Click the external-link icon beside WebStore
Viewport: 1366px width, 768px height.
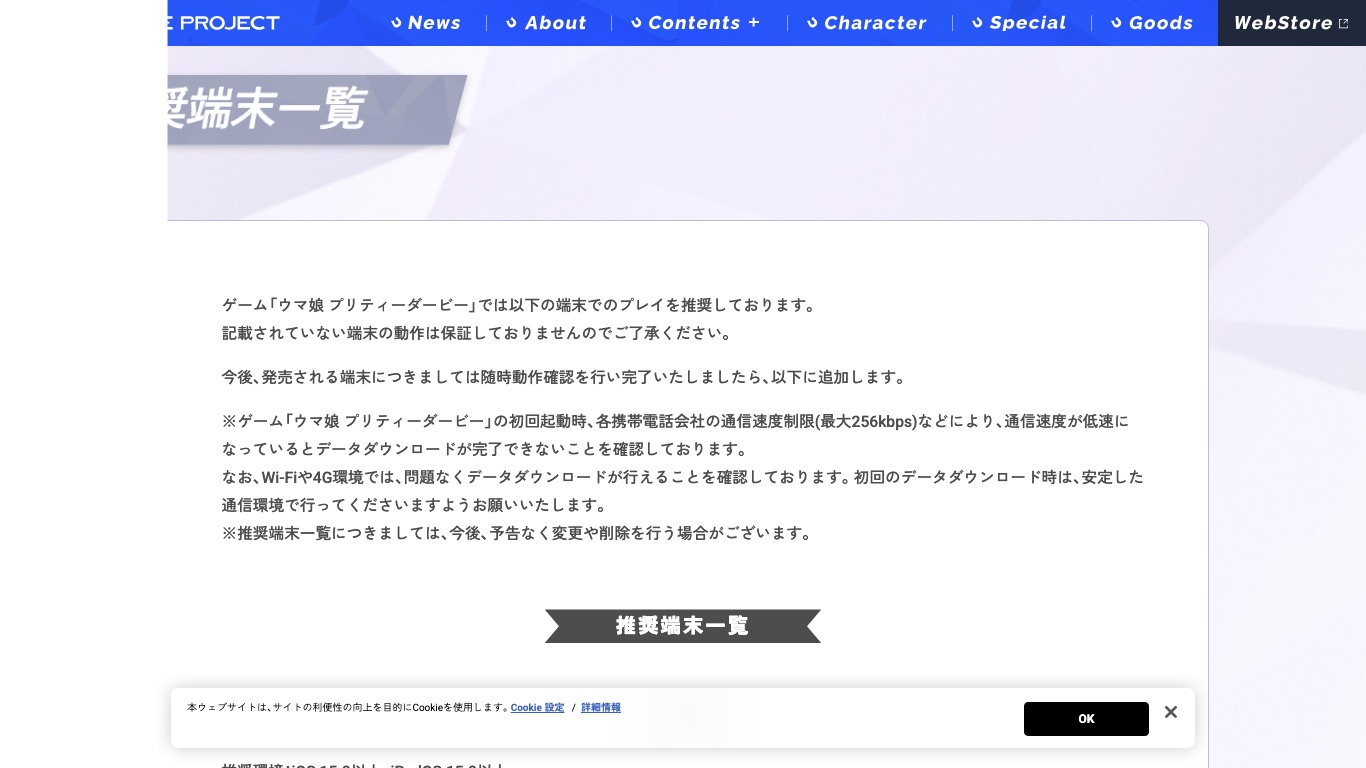click(x=1343, y=23)
